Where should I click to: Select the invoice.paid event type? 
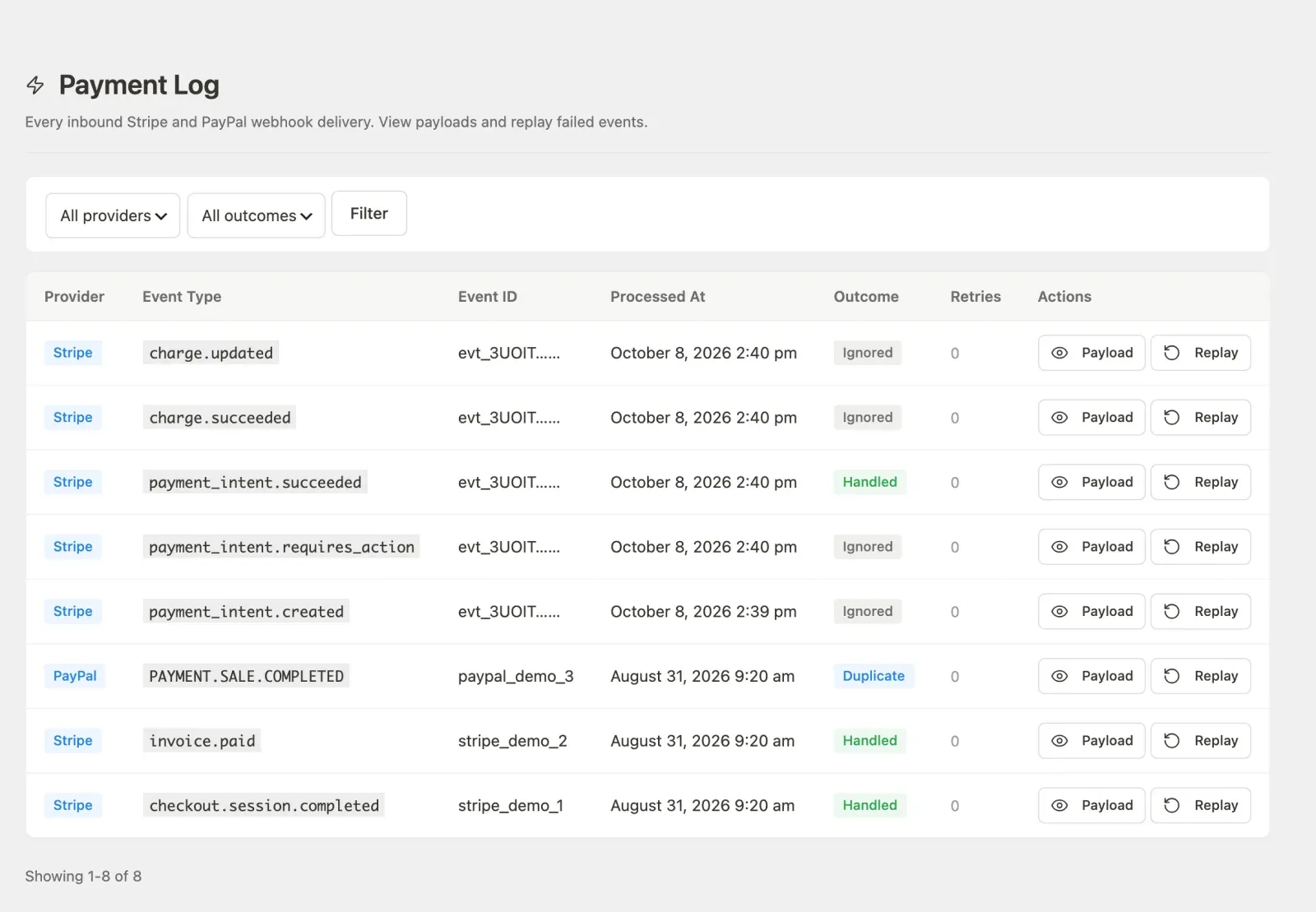pos(202,741)
